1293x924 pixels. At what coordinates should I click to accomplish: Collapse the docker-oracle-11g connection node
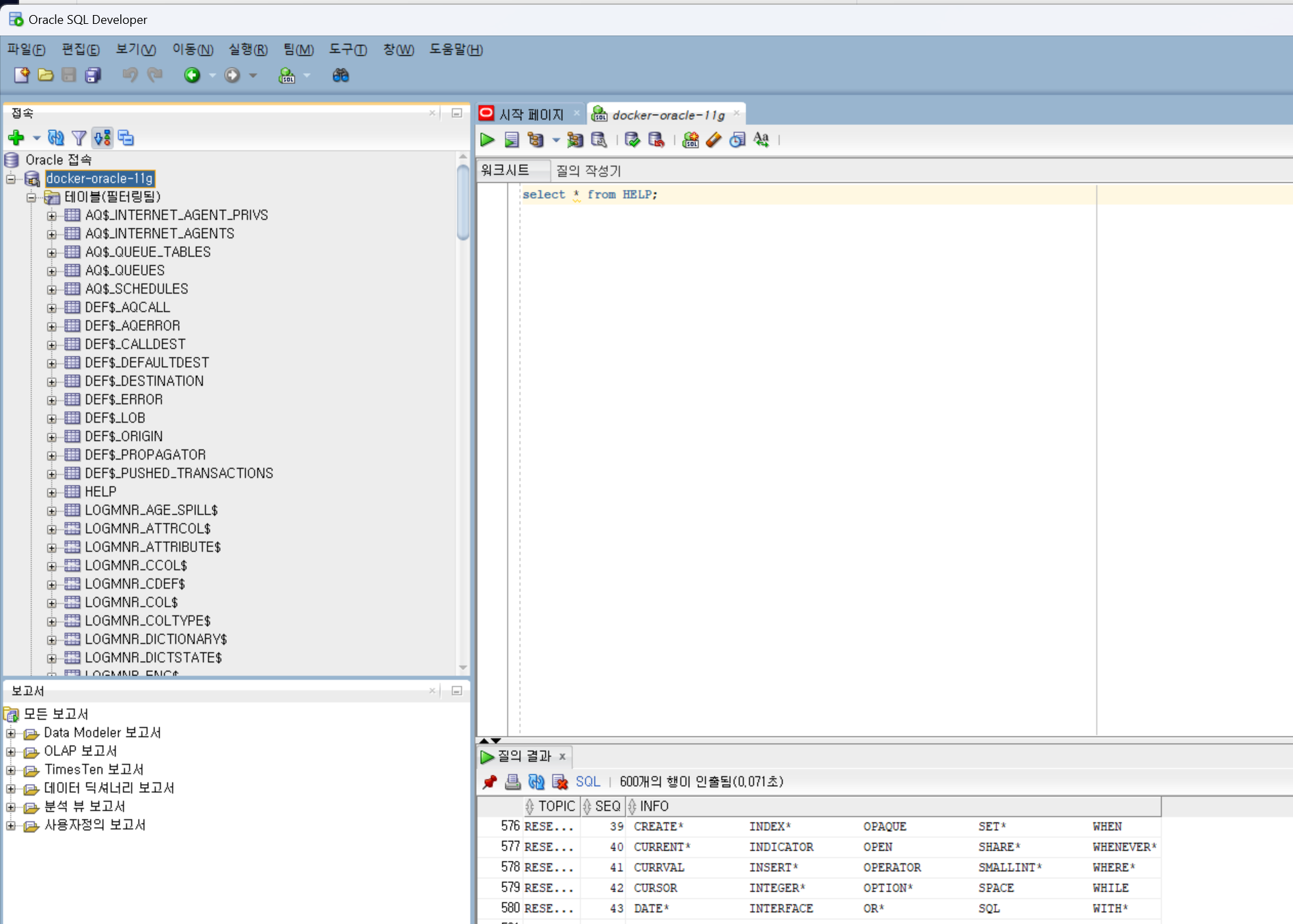(11, 179)
